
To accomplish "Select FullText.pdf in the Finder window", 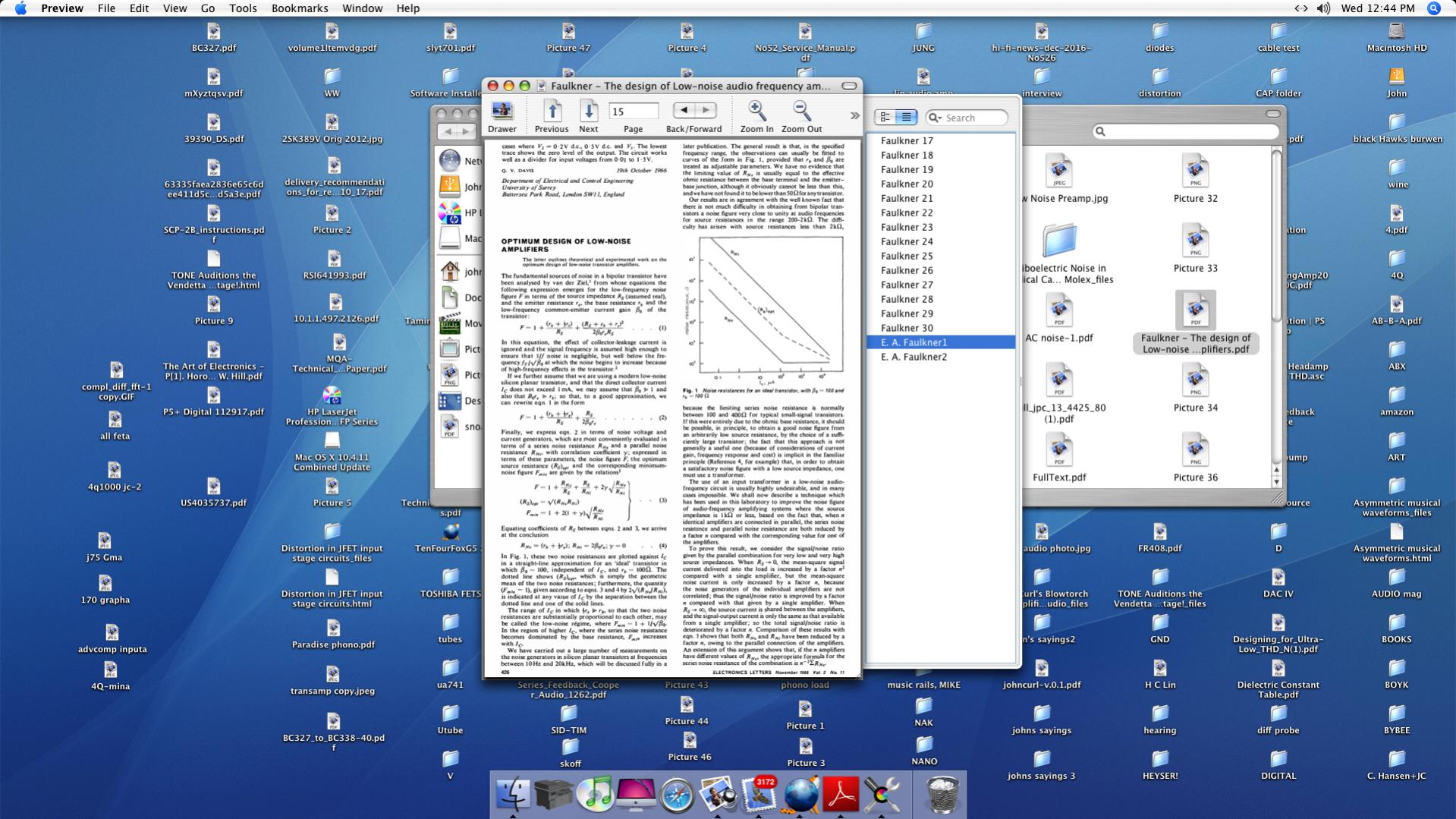I will point(1058,458).
